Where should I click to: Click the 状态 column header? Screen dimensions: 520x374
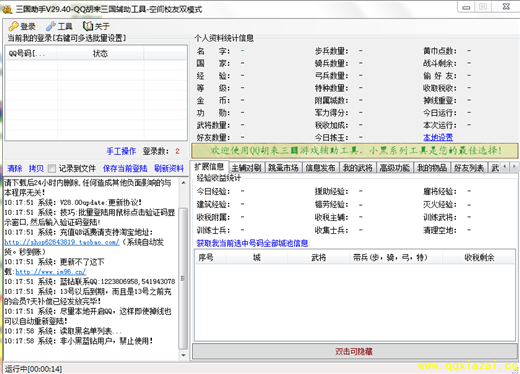pyautogui.click(x=100, y=53)
